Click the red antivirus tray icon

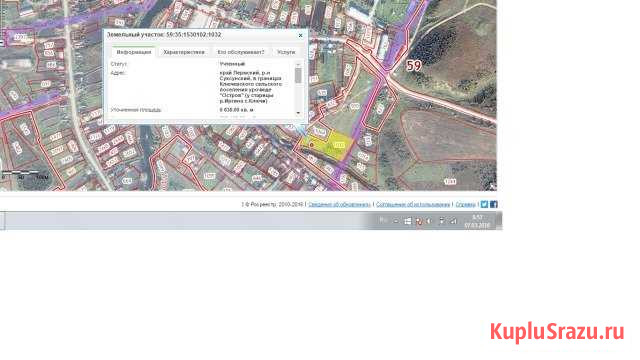click(418, 221)
